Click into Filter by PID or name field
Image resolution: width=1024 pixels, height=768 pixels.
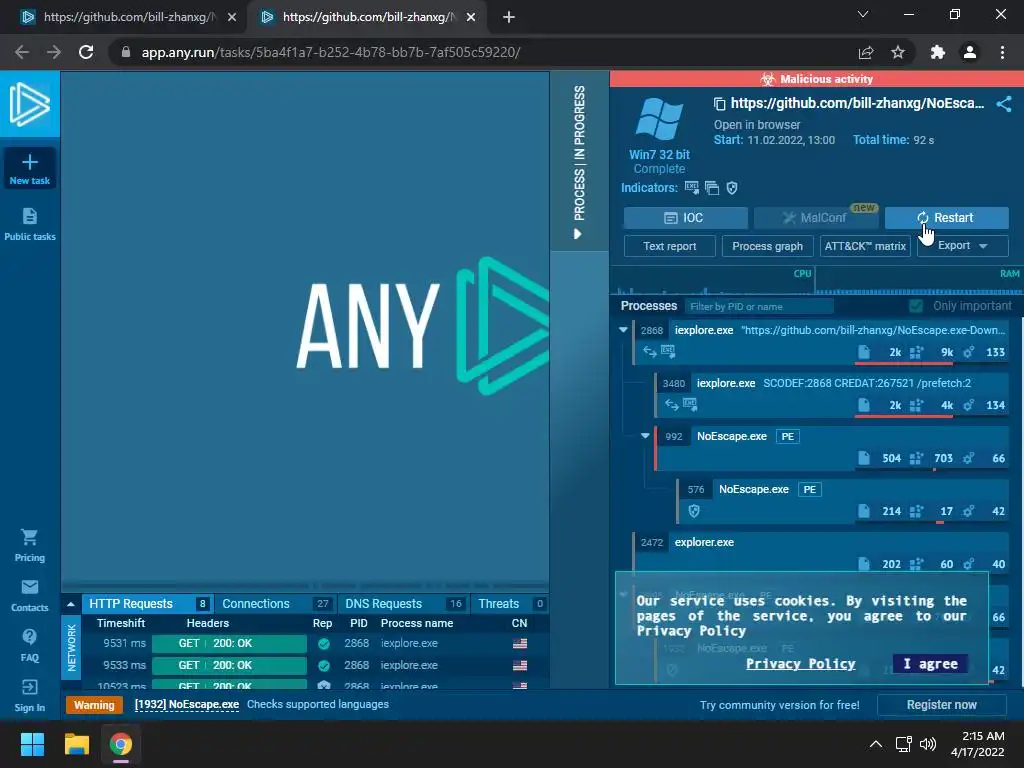pos(758,306)
